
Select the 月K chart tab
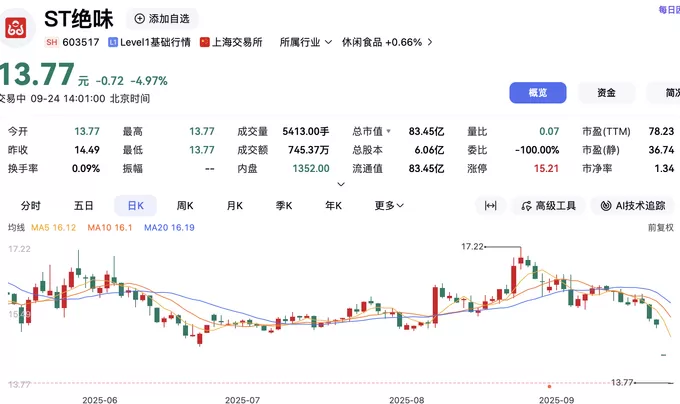(235, 205)
